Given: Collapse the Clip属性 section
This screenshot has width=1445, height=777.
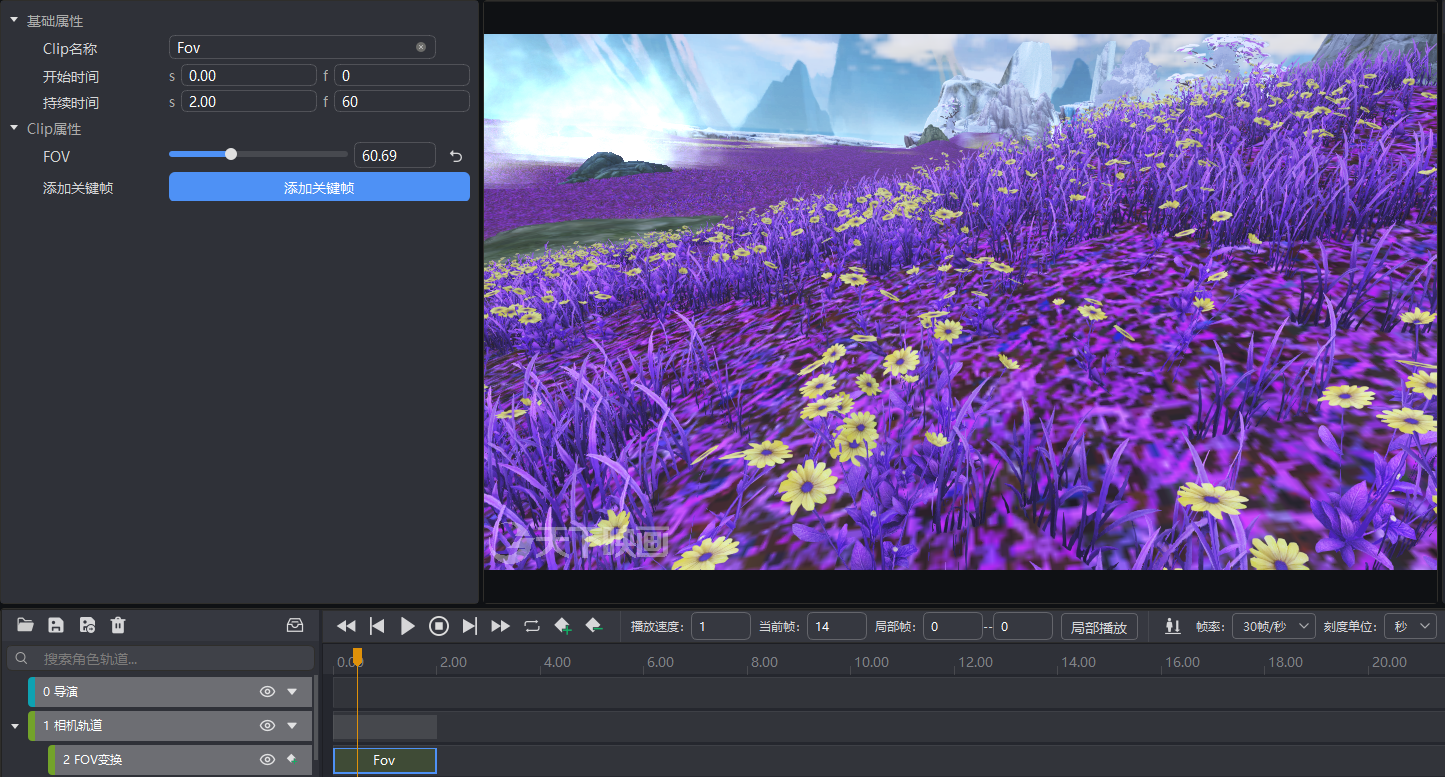Looking at the screenshot, I should 14,128.
